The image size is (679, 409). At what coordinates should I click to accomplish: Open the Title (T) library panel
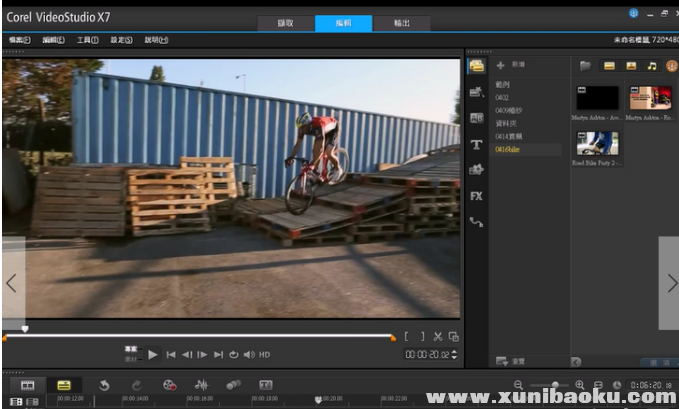[477, 144]
